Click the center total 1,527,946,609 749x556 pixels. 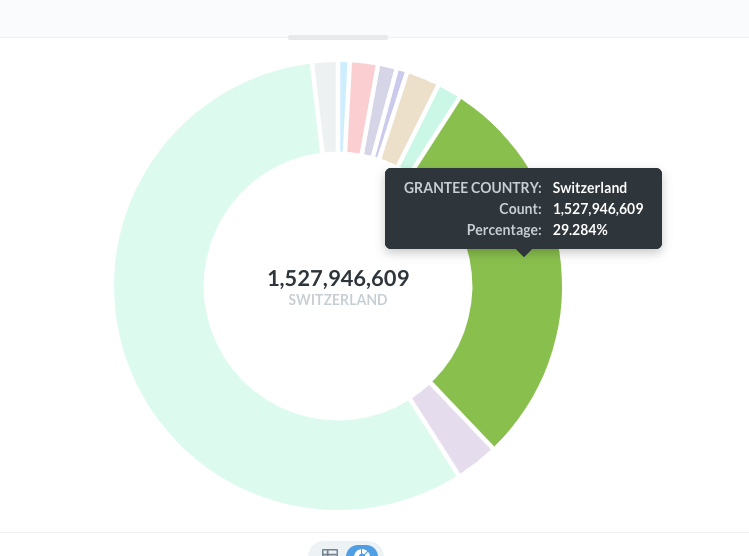pyautogui.click(x=338, y=278)
